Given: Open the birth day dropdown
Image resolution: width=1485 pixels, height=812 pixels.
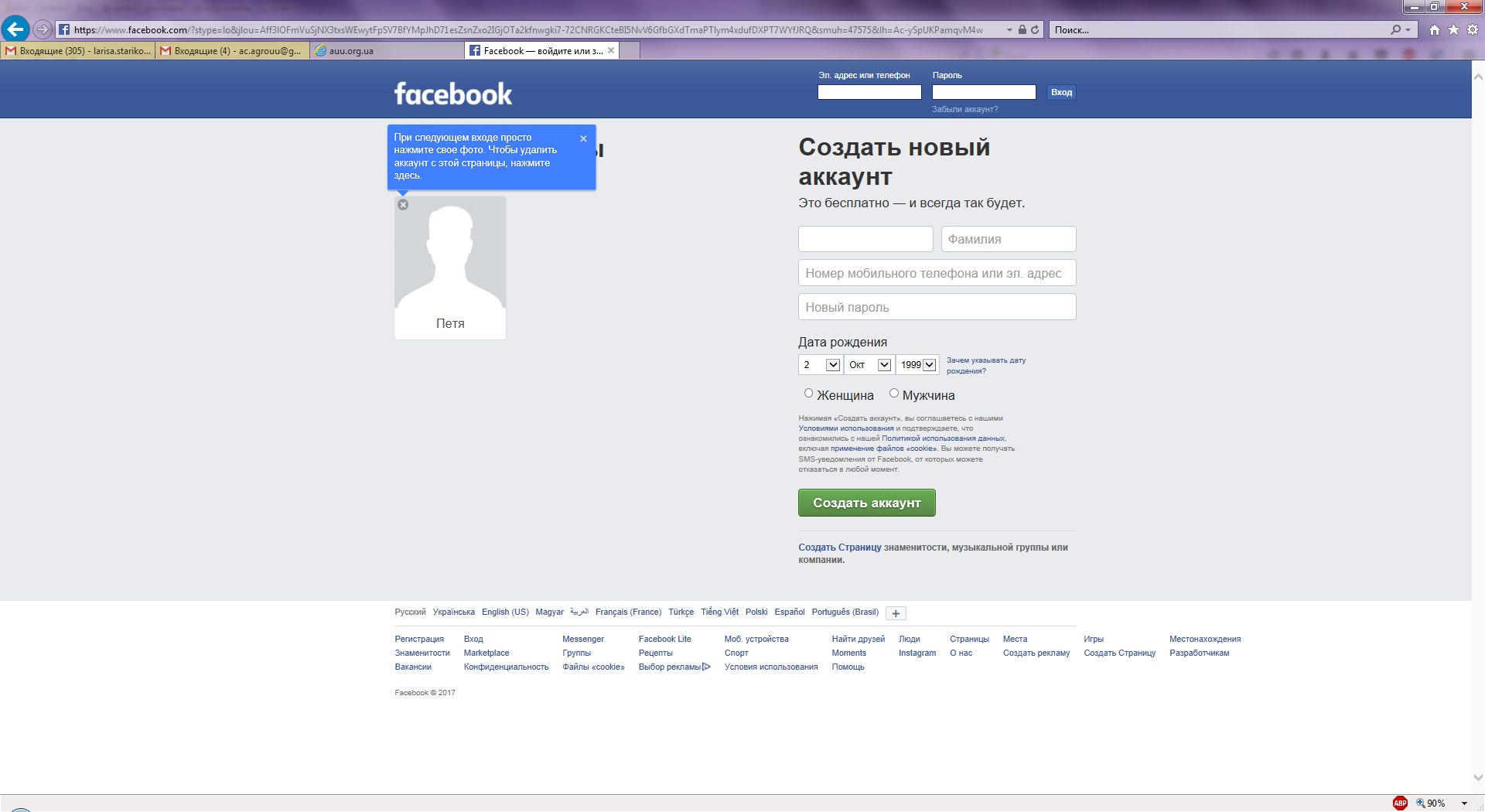Looking at the screenshot, I should (820, 364).
